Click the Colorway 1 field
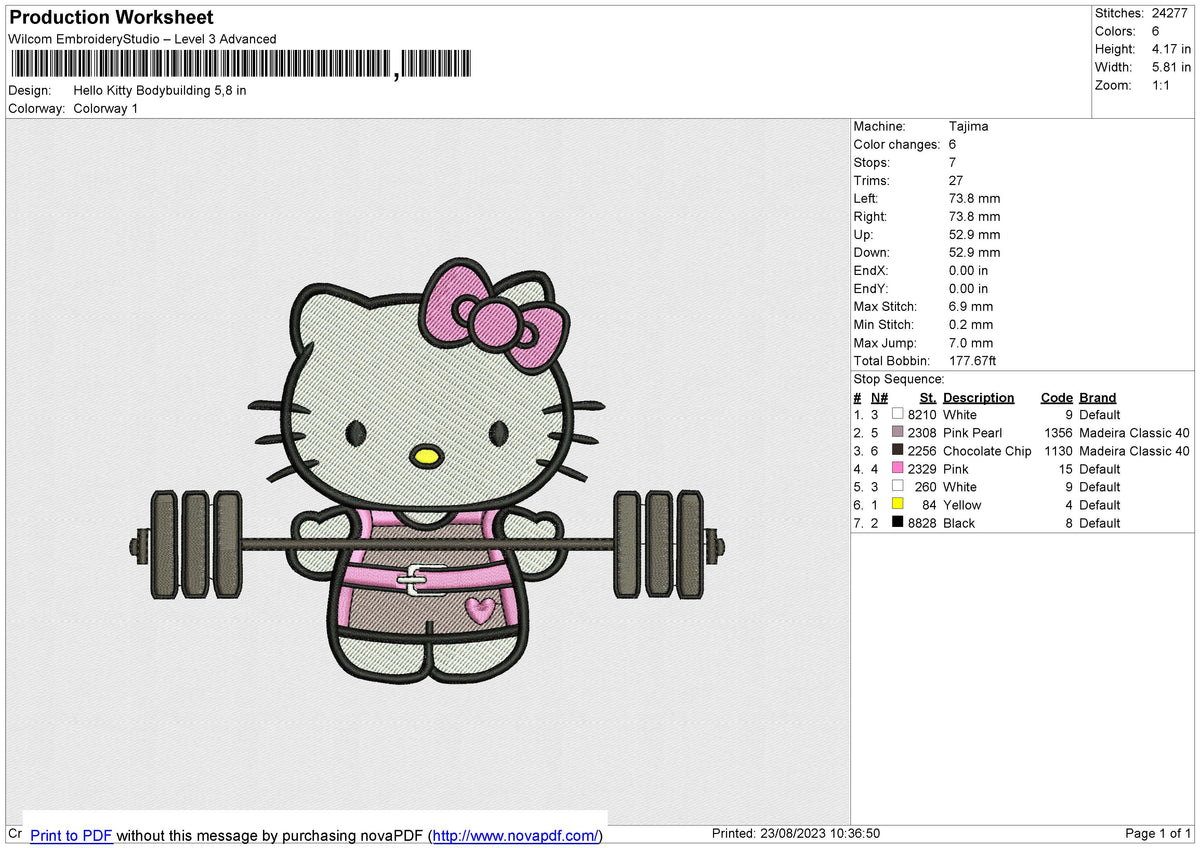The image size is (1200, 848). click(105, 108)
